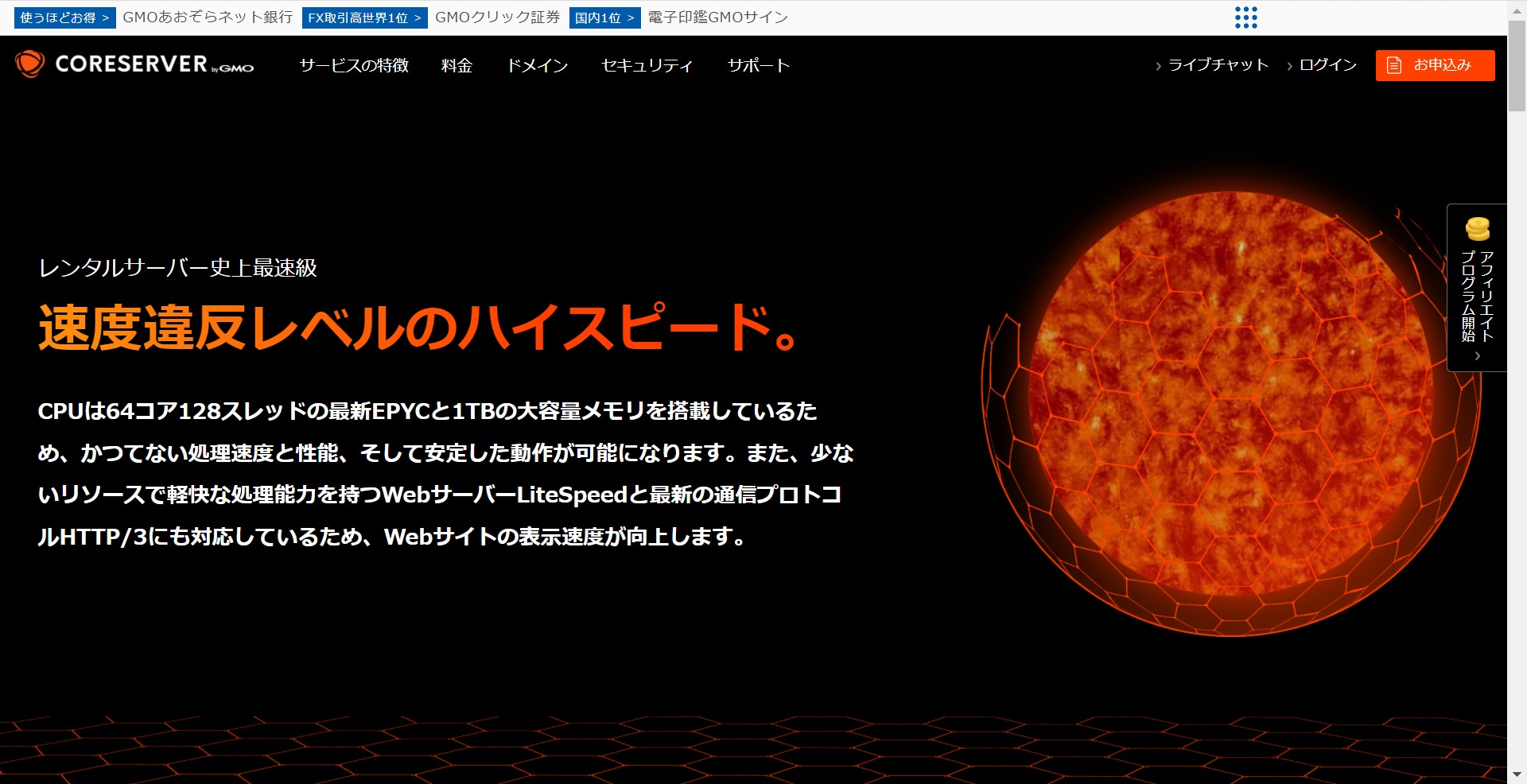Open 料金 menu

pos(457,65)
